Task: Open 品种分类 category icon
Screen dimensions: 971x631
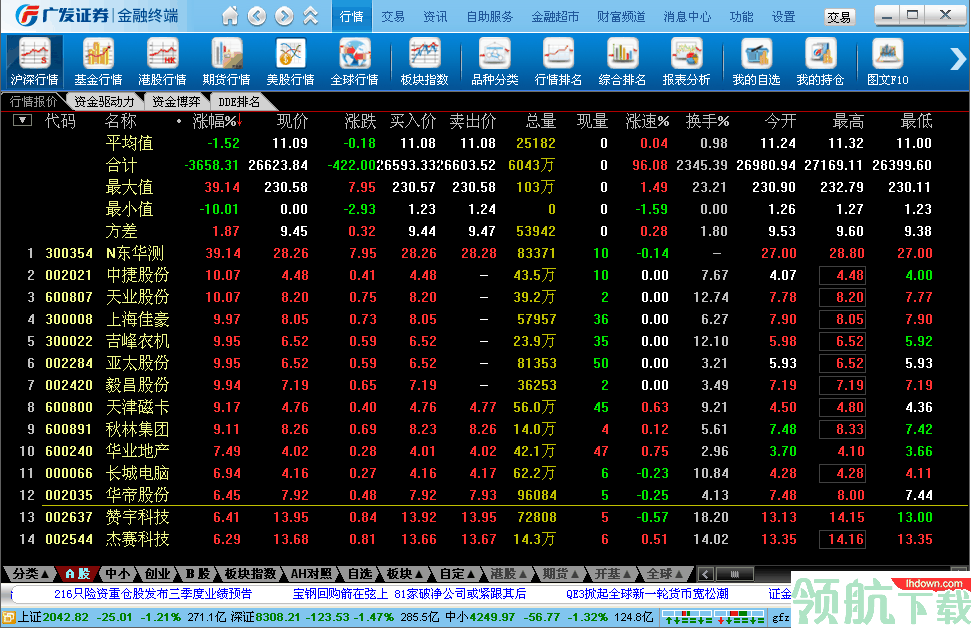Action: 494,61
